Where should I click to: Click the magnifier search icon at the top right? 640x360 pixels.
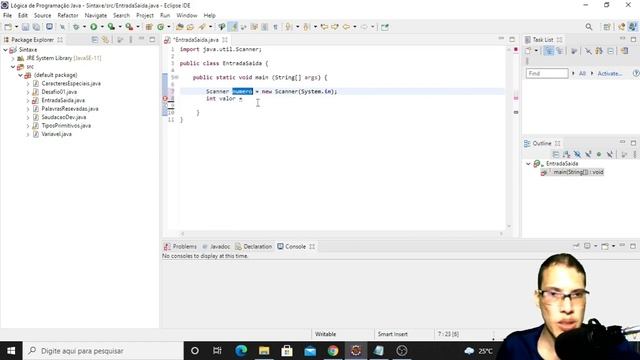[x=589, y=27]
